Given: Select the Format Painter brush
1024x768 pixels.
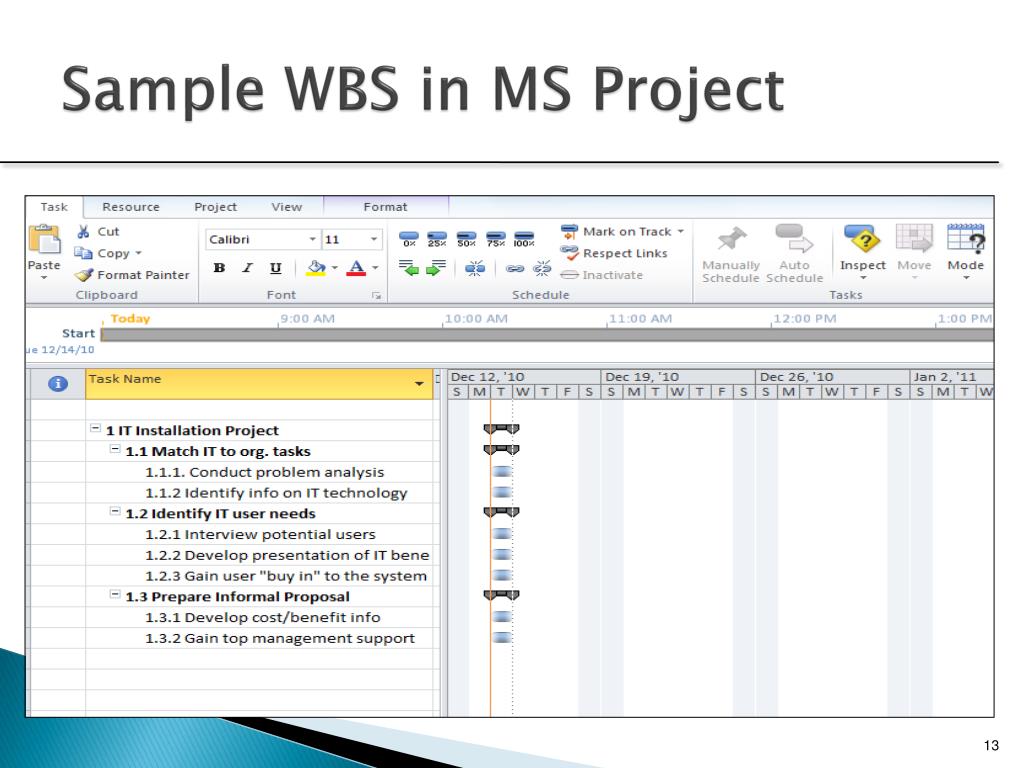Looking at the screenshot, I should click(84, 275).
